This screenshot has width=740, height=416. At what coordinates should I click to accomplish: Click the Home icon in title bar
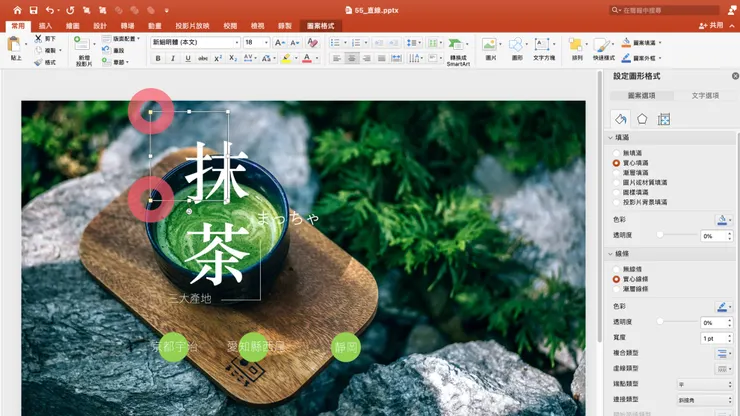[x=17, y=10]
